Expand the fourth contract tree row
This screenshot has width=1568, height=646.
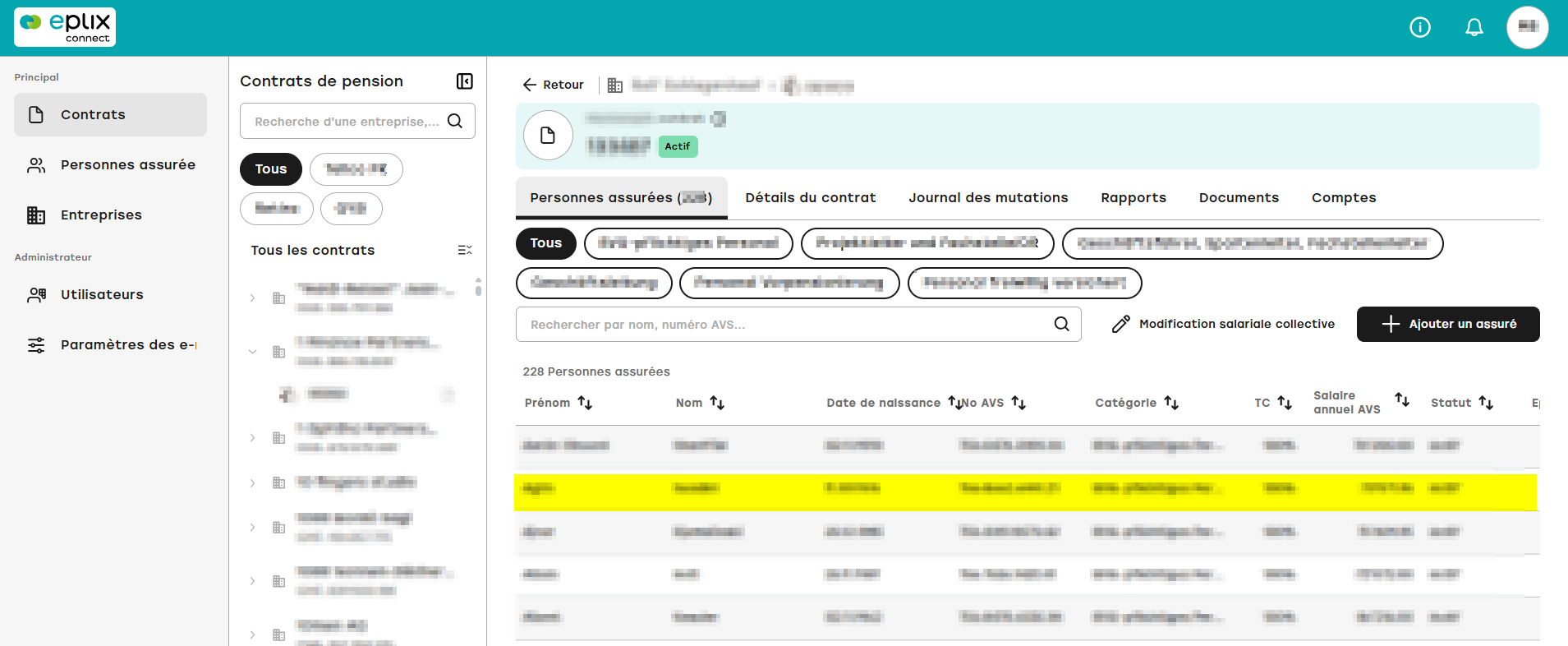click(x=253, y=483)
